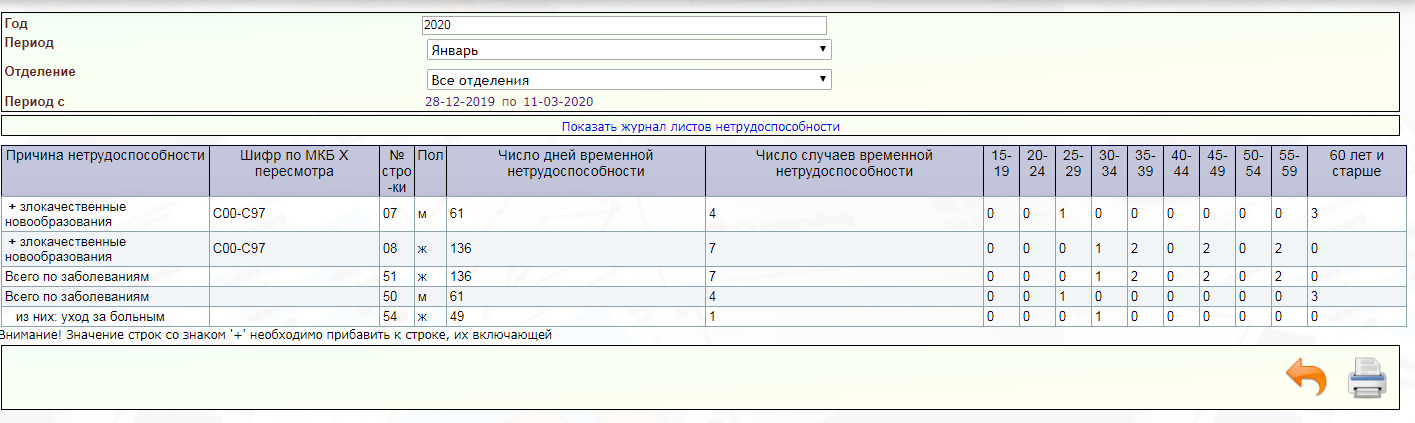
Task: Expand the '+' злокачественные новообразования in row 07
Action: (x=12, y=206)
